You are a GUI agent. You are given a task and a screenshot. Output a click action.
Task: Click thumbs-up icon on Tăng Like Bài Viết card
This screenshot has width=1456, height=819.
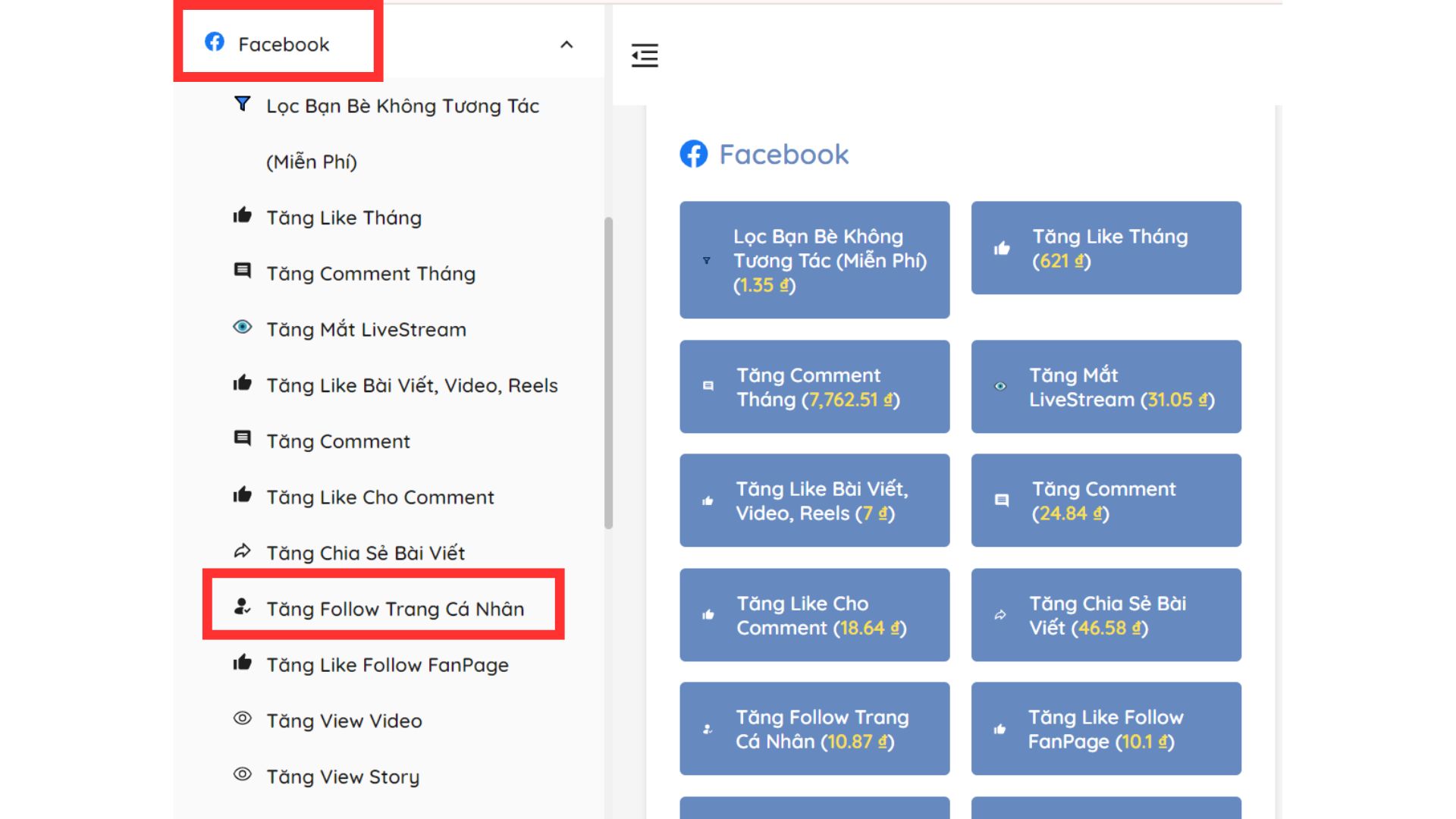[x=708, y=500]
